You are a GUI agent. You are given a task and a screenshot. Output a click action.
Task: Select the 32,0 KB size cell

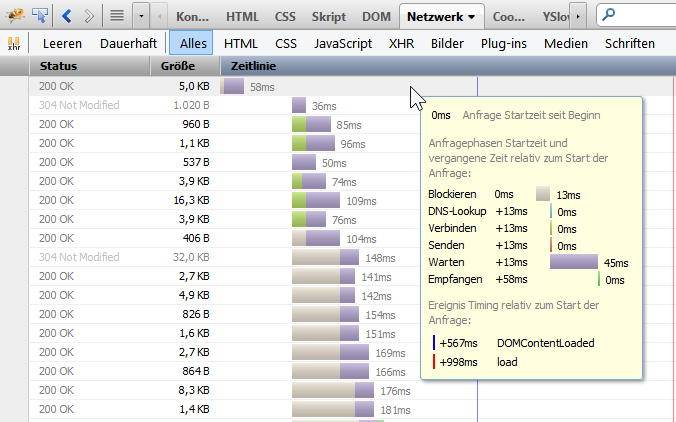click(191, 257)
